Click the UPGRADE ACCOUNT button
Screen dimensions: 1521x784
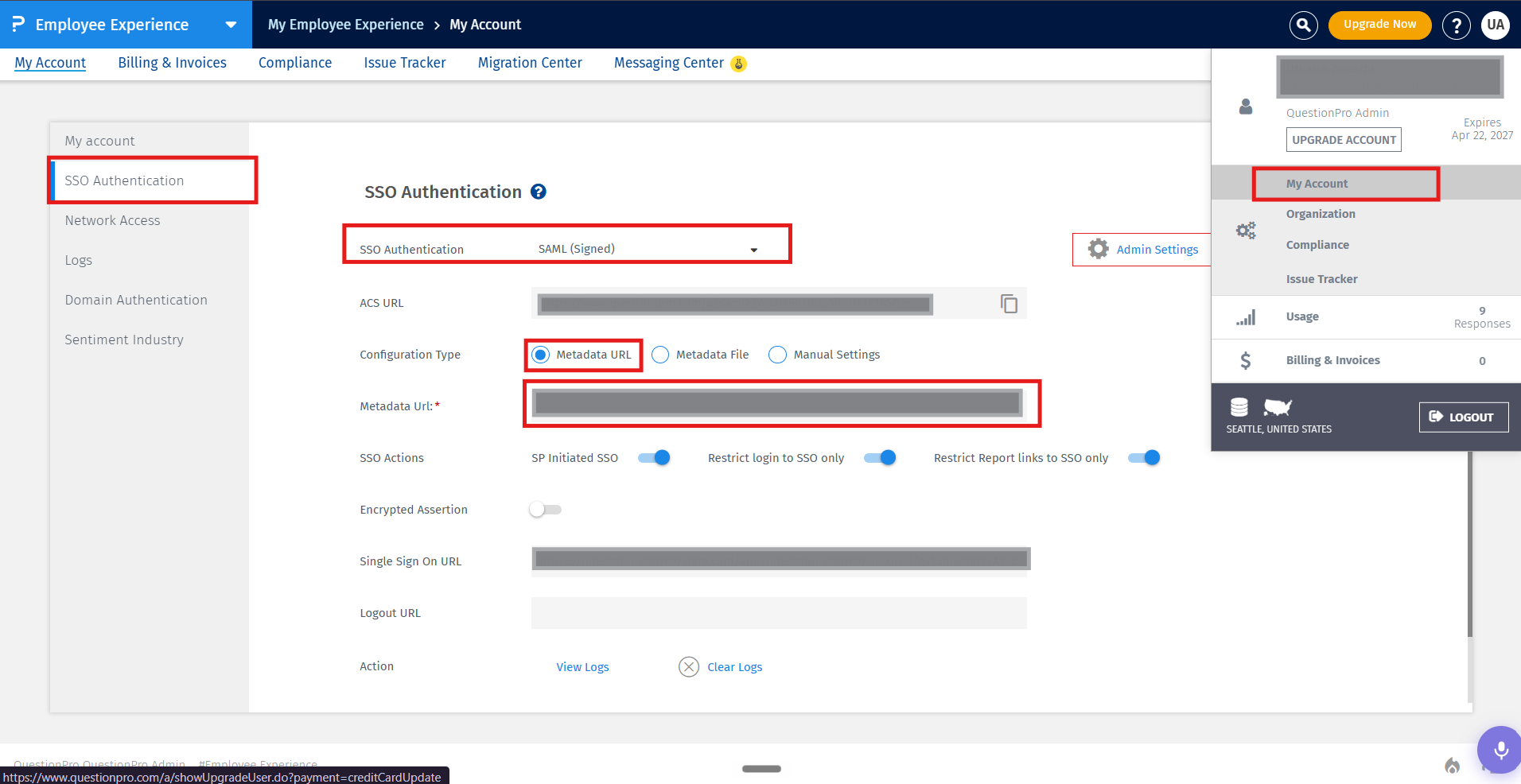1344,140
